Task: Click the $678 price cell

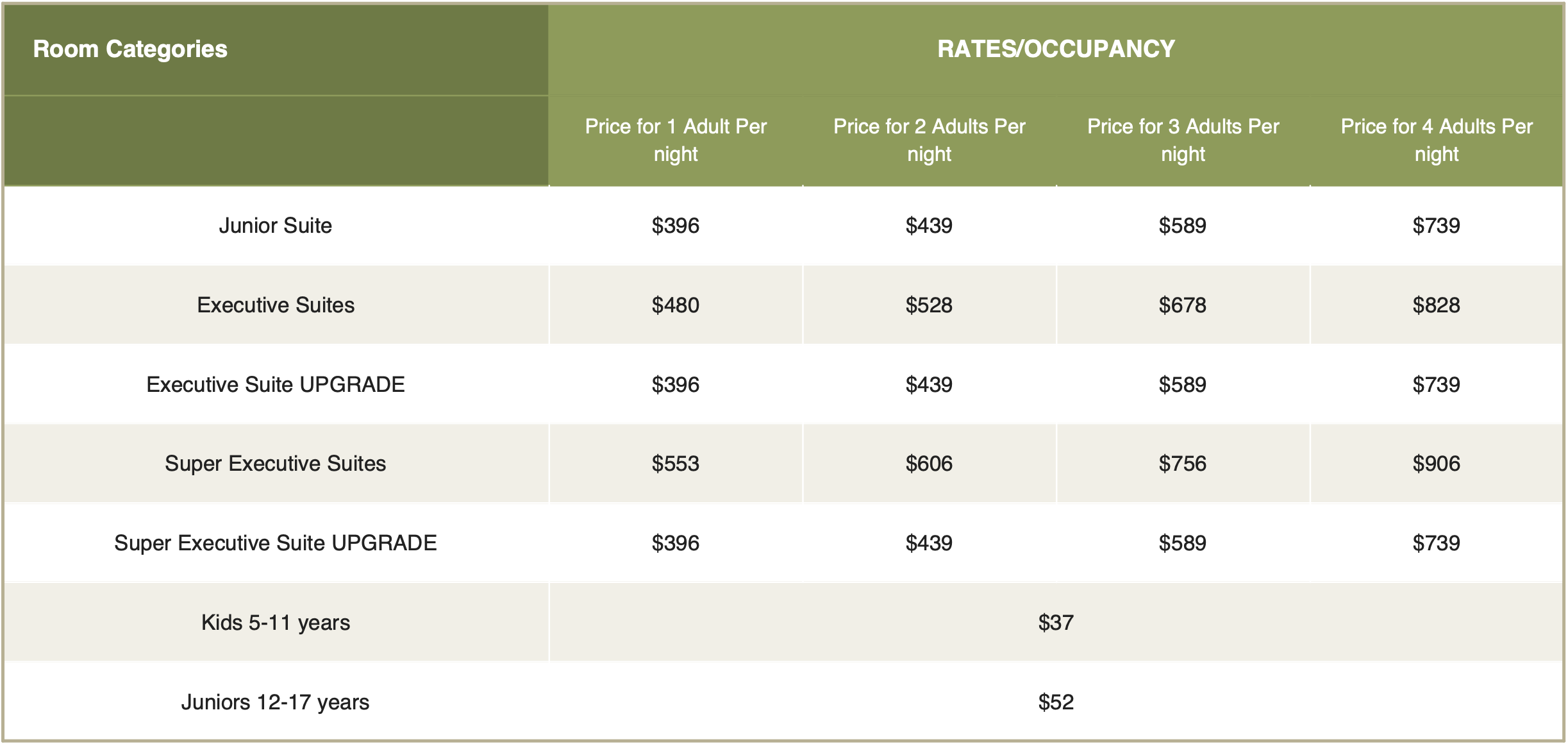Action: pos(1183,305)
